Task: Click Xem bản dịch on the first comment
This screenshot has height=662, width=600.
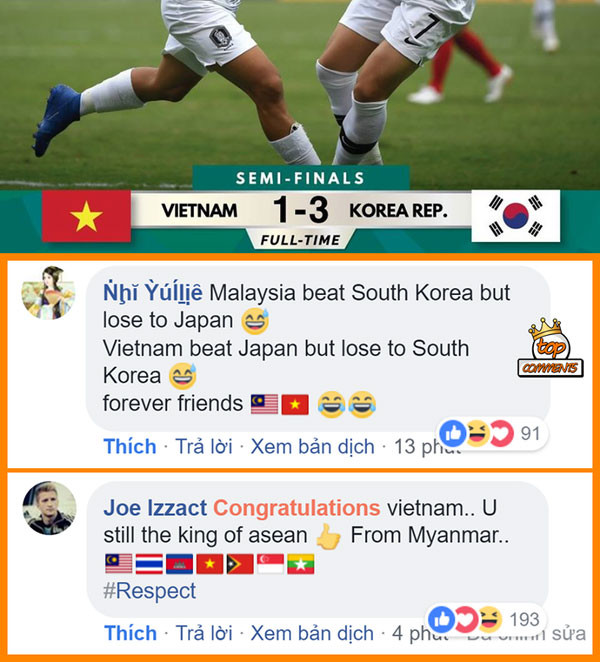Action: tap(312, 447)
